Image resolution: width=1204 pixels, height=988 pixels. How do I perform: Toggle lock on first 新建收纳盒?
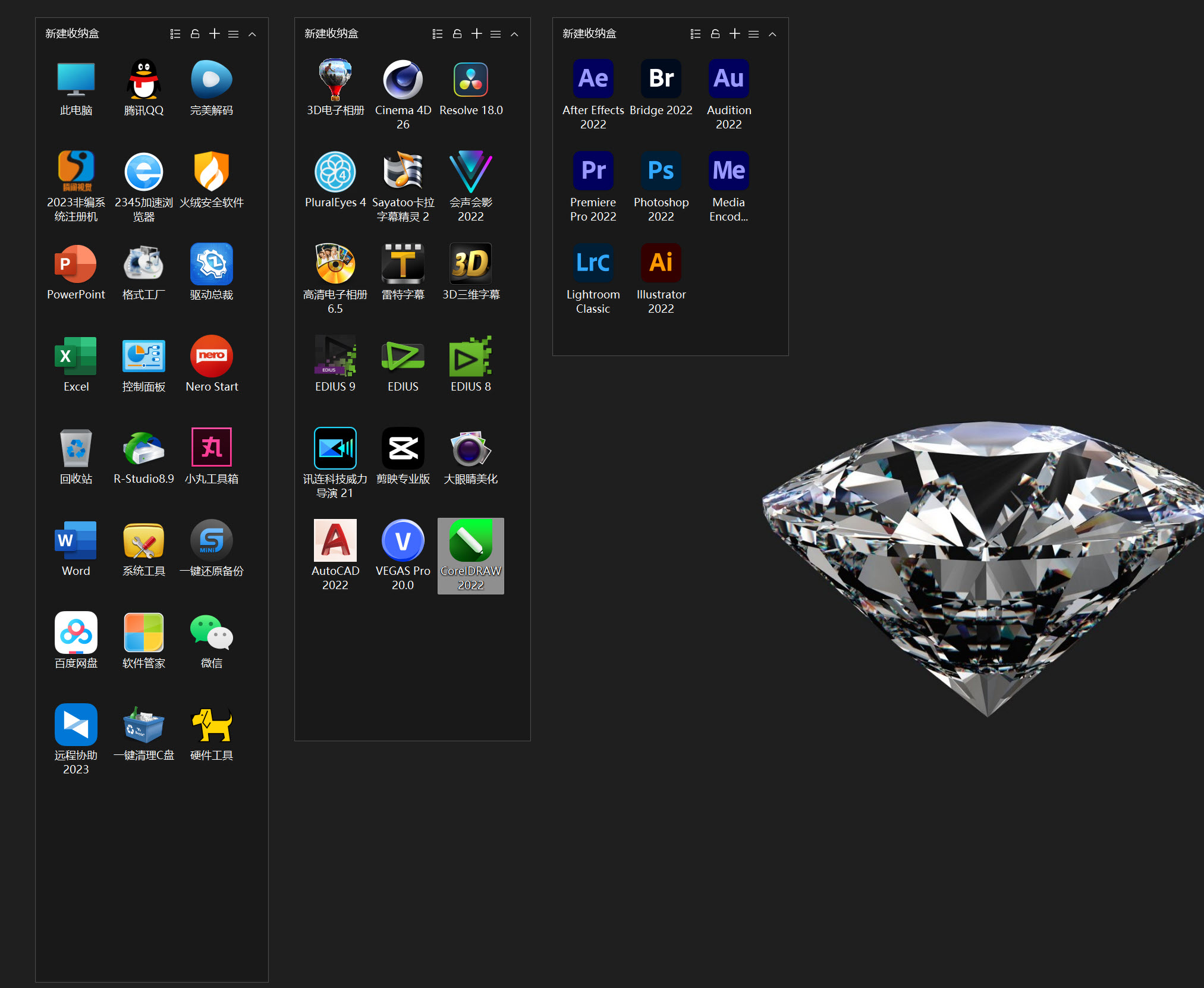(195, 34)
